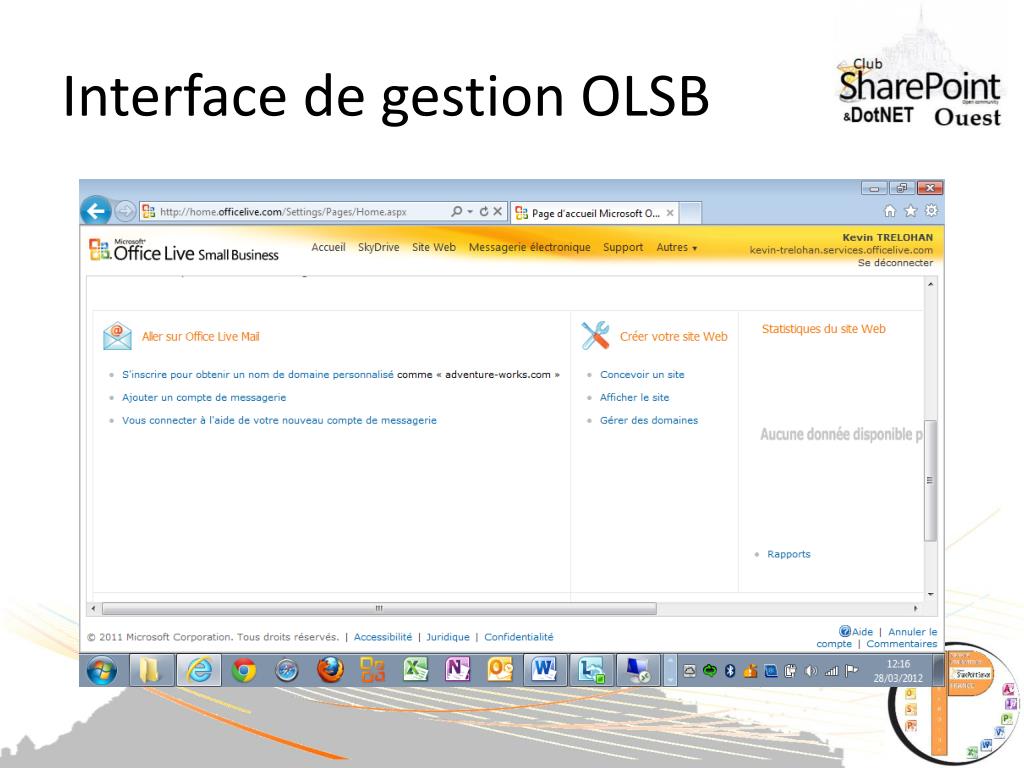Open Excel from the taskbar

click(415, 669)
